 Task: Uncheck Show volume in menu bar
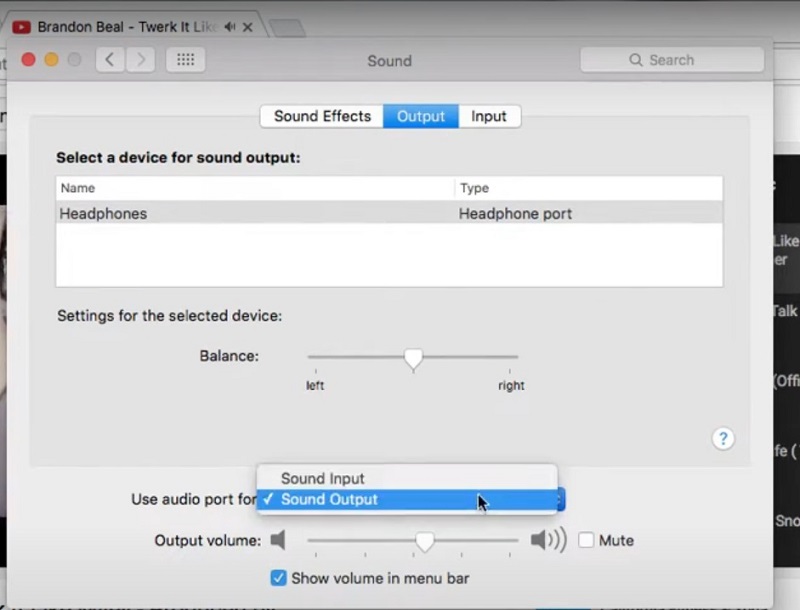pyautogui.click(x=279, y=578)
